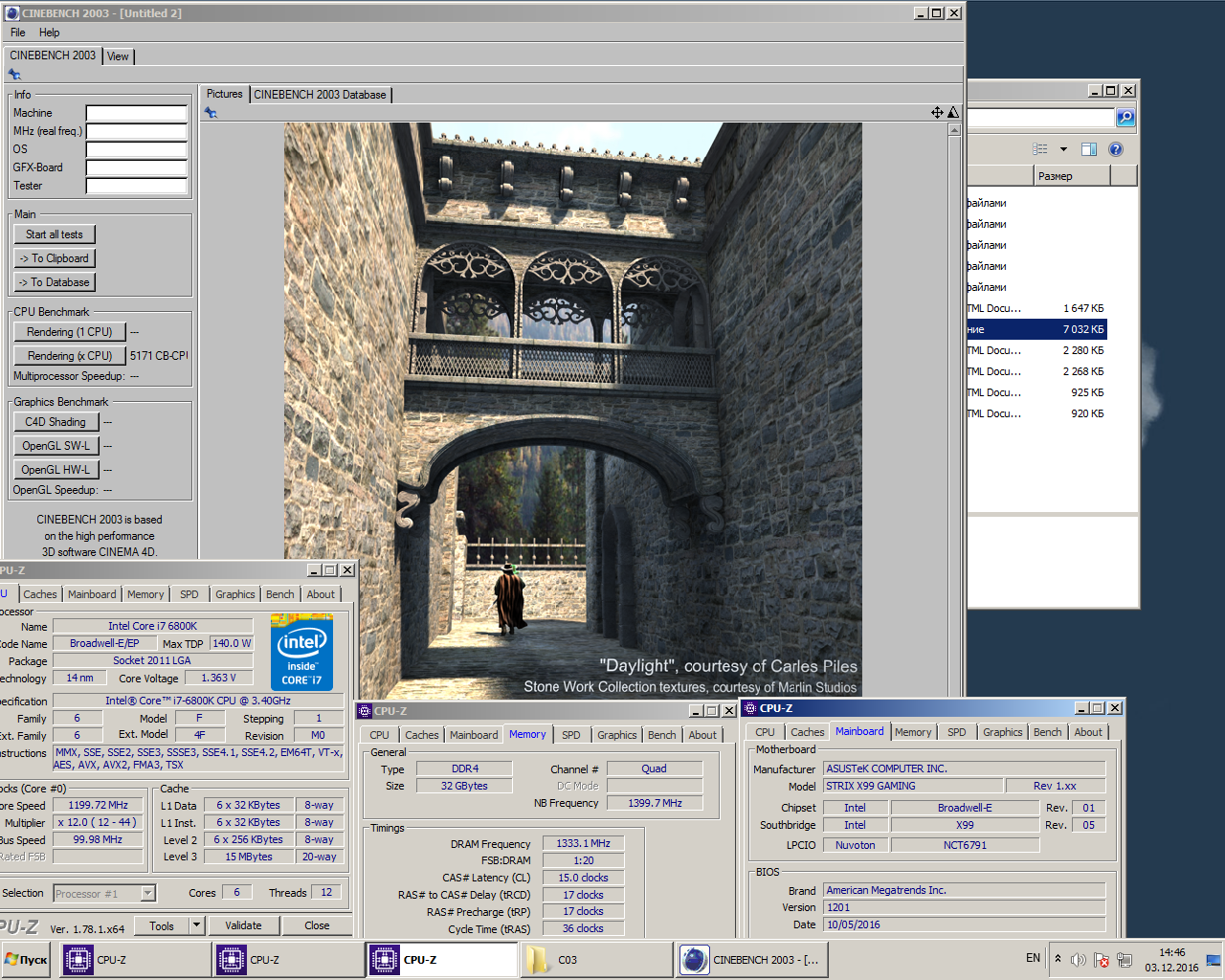Select the 1 647 КБ file row
Image resolution: width=1225 pixels, height=980 pixels.
tap(1036, 308)
